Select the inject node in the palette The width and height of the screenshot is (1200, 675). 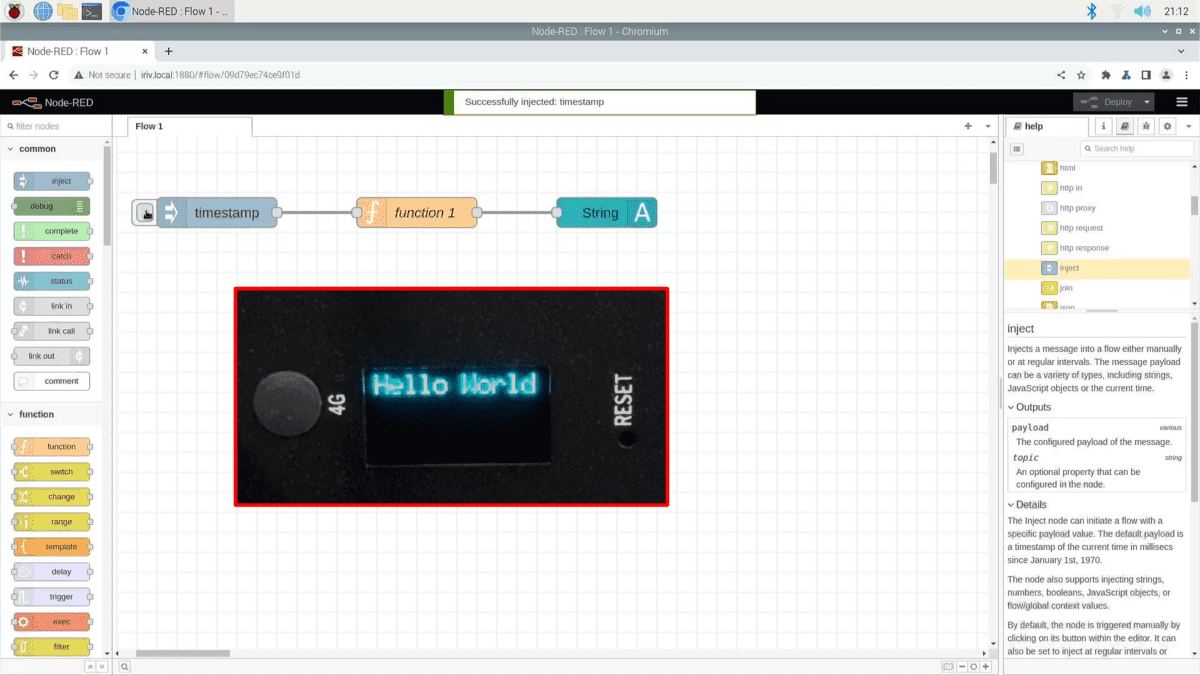[51, 181]
